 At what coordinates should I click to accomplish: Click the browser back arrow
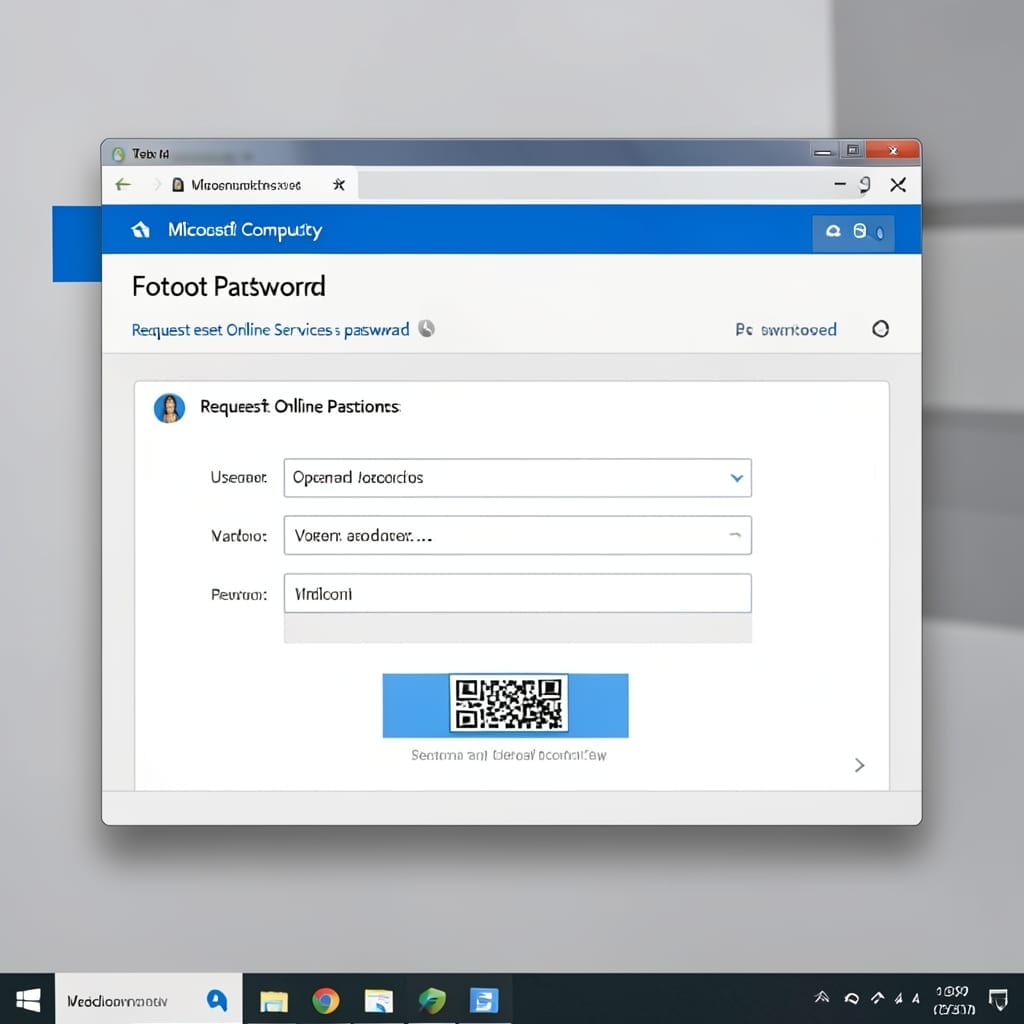click(x=123, y=185)
